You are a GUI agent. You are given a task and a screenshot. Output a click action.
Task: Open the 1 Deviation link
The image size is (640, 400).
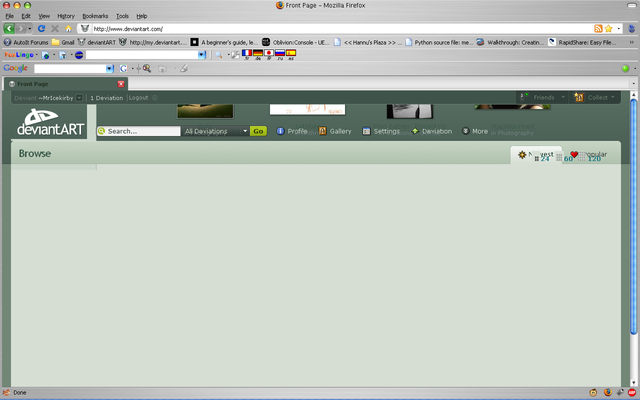point(107,98)
